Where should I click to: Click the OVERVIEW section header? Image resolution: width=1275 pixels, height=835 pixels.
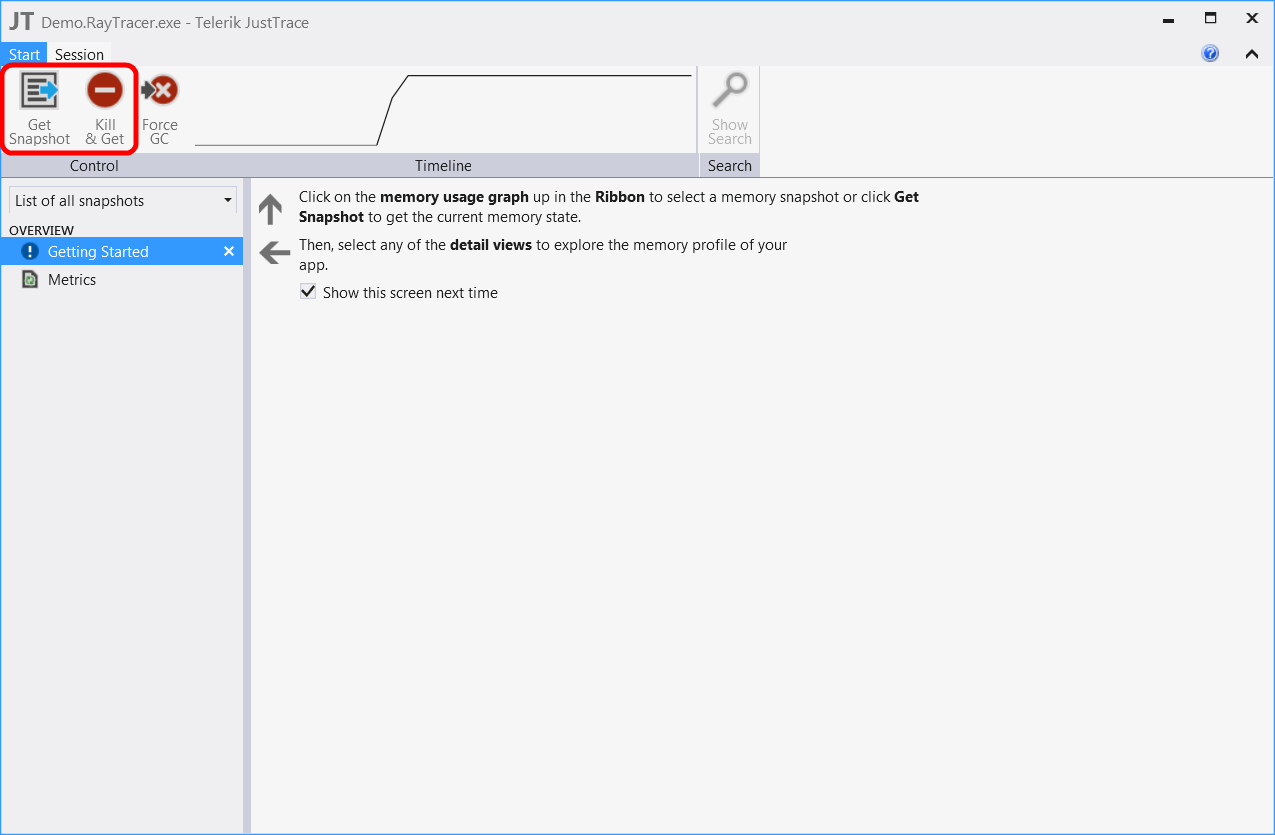42,230
